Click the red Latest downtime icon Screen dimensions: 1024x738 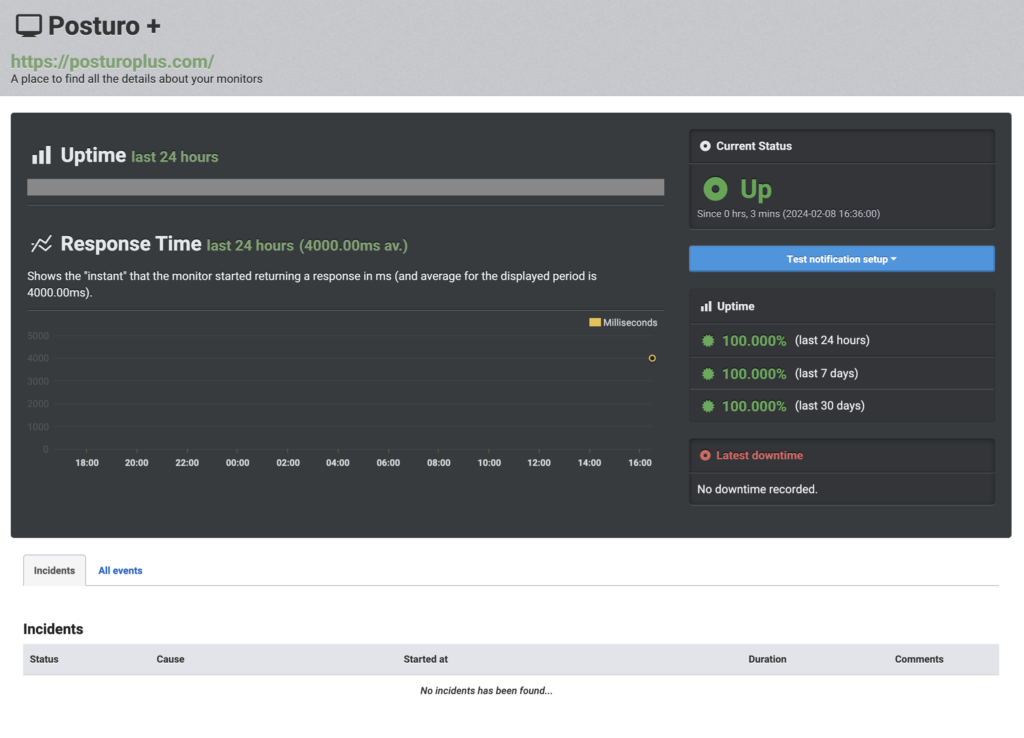coord(705,455)
